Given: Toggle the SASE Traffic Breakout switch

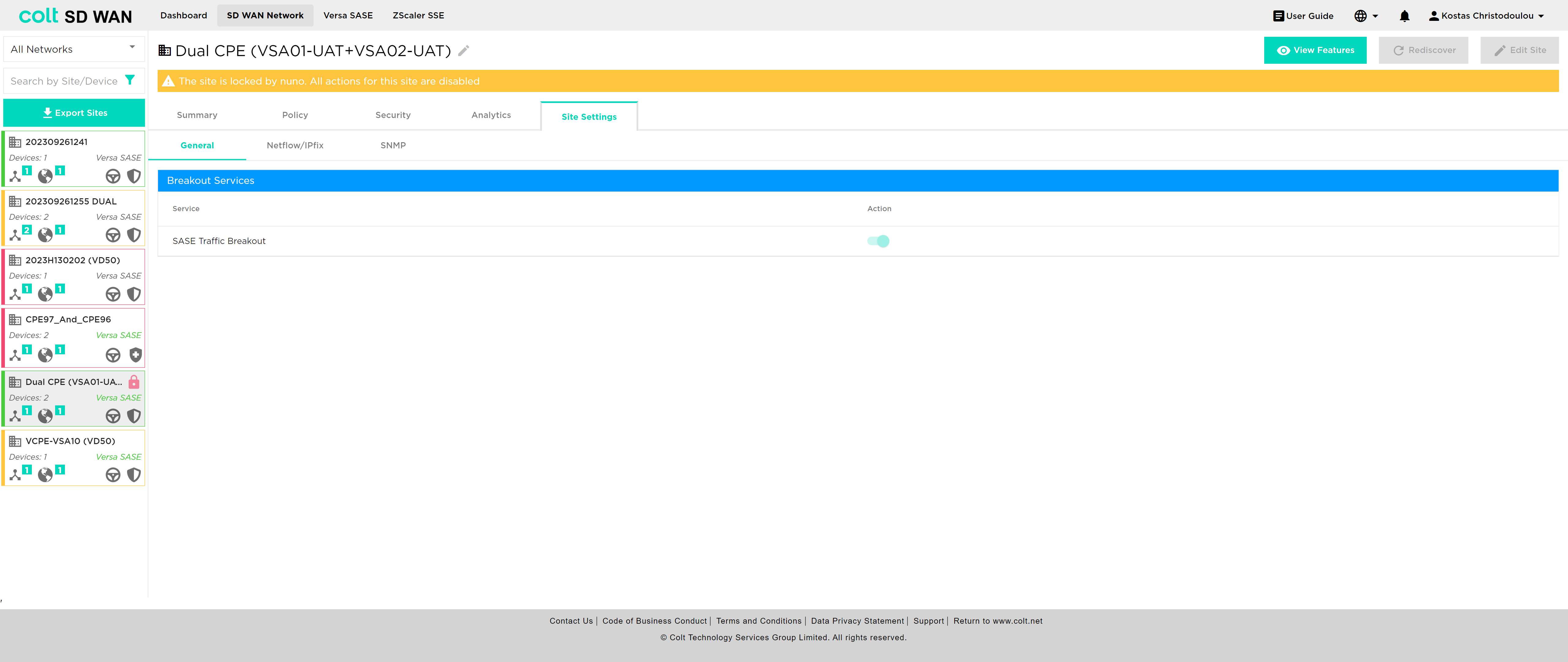Looking at the screenshot, I should click(878, 241).
